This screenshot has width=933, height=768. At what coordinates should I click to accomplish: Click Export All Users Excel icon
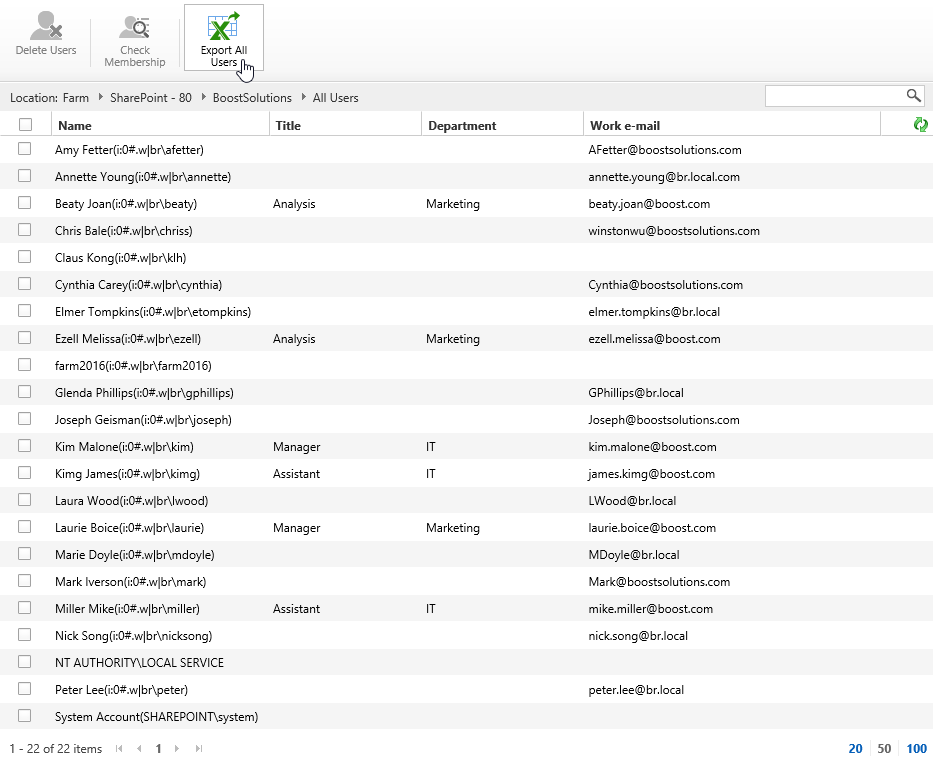223,27
